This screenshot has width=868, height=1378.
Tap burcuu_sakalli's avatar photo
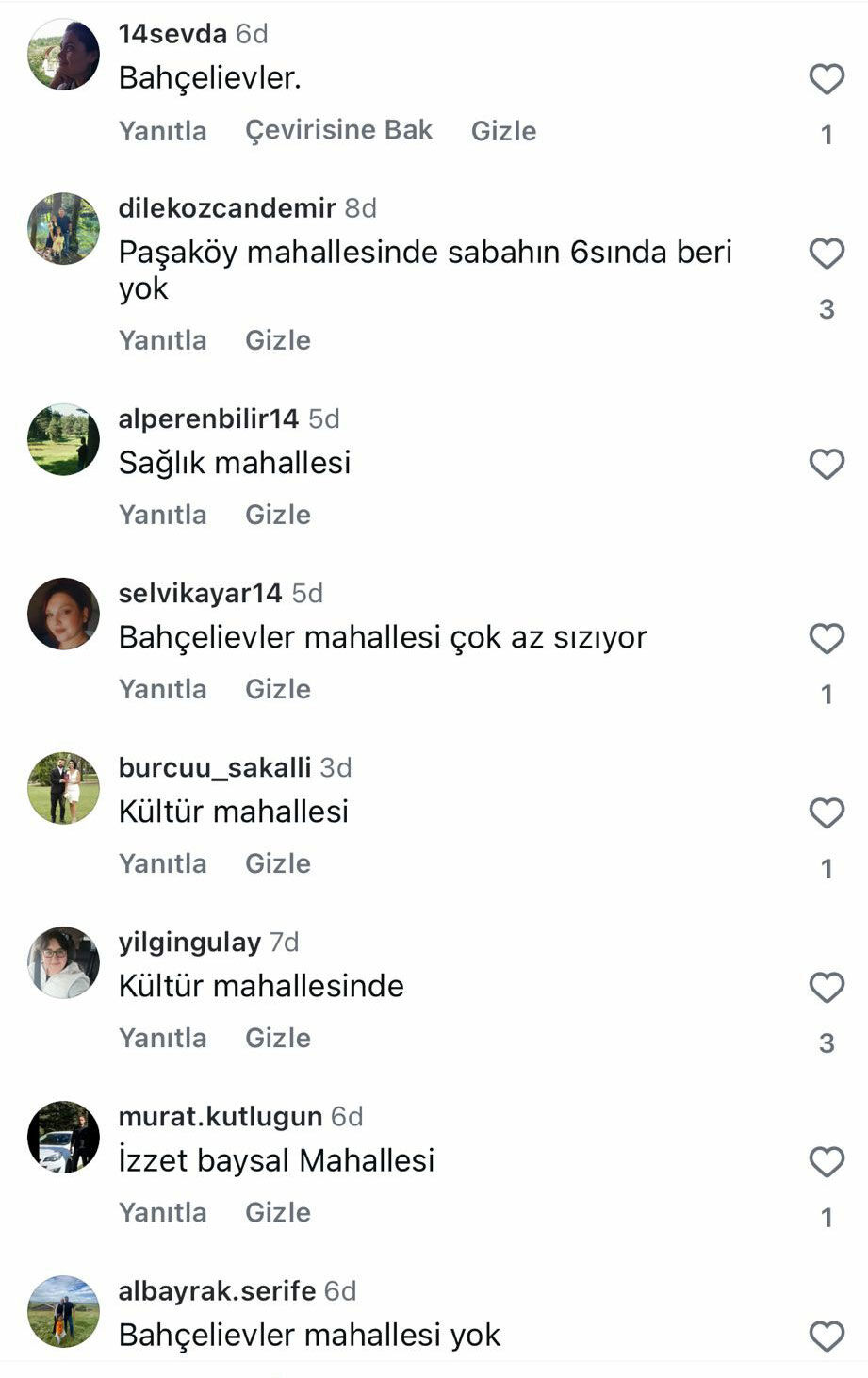coord(63,788)
